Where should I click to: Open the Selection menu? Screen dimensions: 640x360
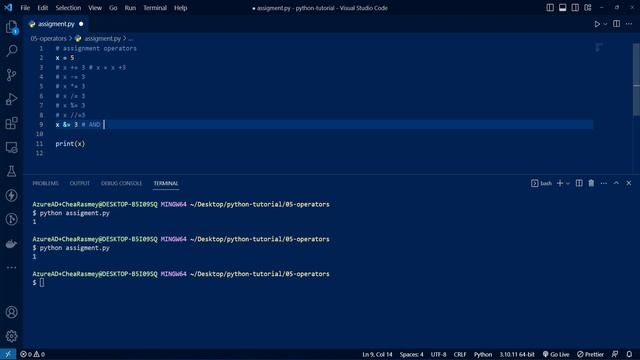(68, 8)
